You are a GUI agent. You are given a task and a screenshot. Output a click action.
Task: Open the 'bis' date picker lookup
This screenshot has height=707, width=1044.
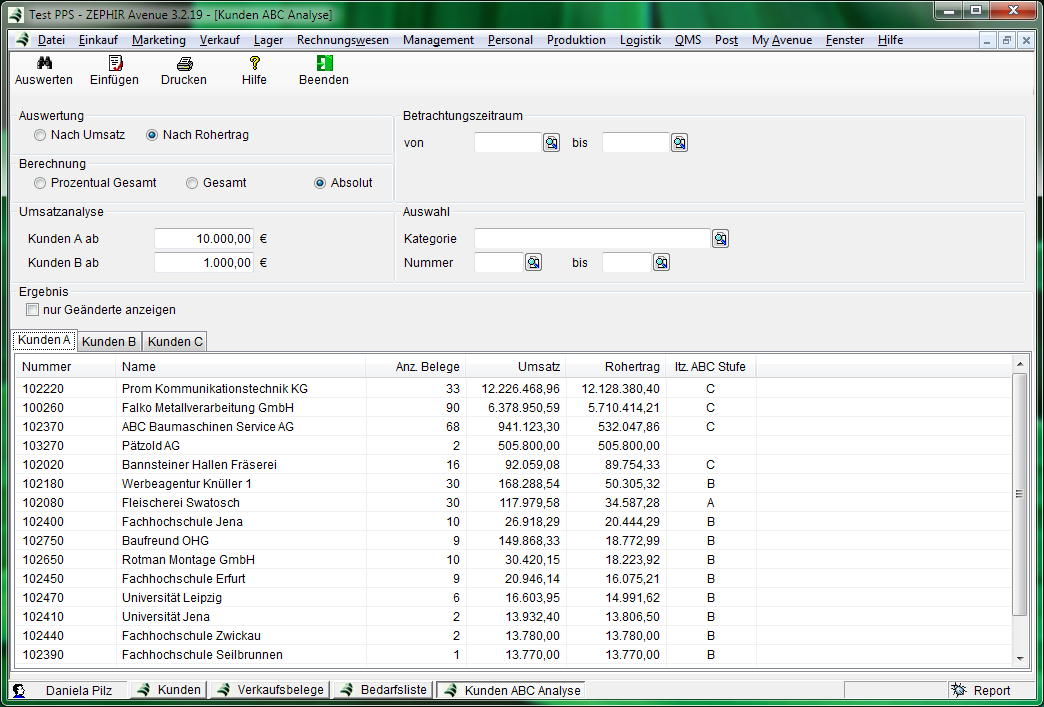(x=679, y=143)
